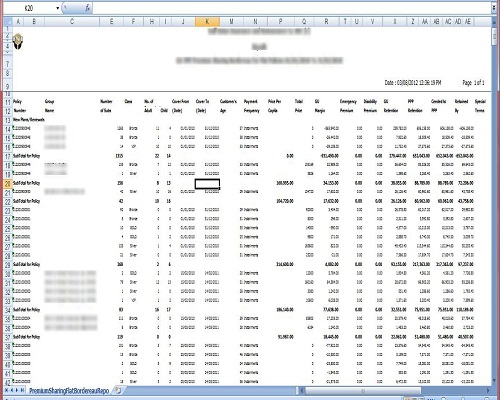
Task: Click the Name Box showing K20
Action: pos(29,8)
